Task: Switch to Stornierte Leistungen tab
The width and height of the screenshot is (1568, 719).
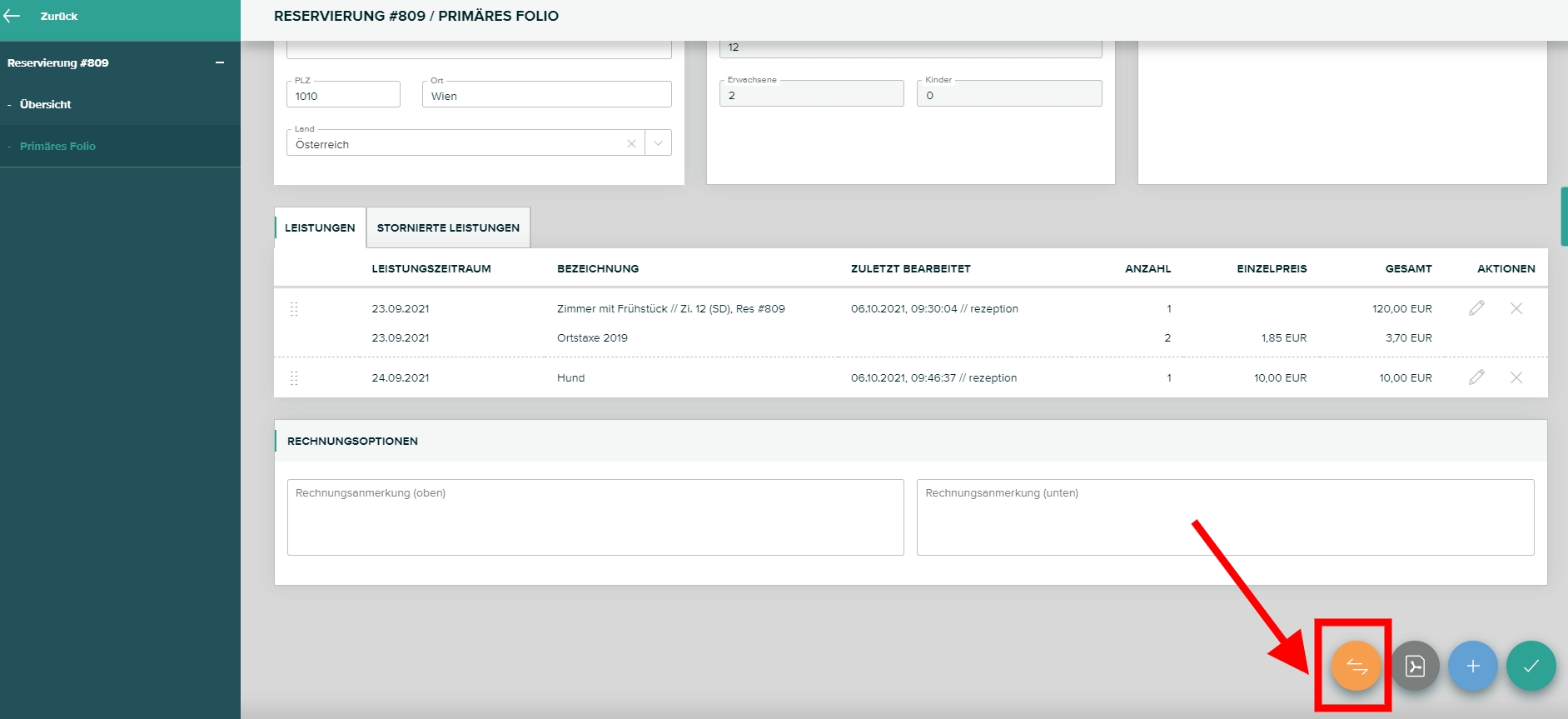Action: [448, 227]
